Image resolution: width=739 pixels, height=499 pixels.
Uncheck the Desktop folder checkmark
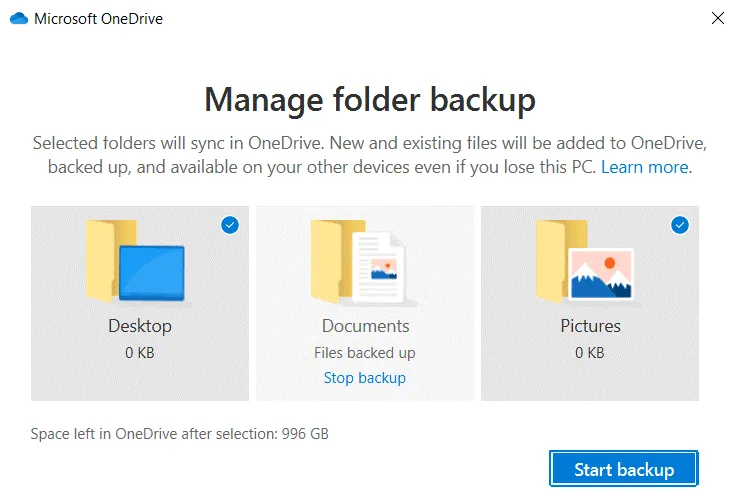pyautogui.click(x=230, y=226)
